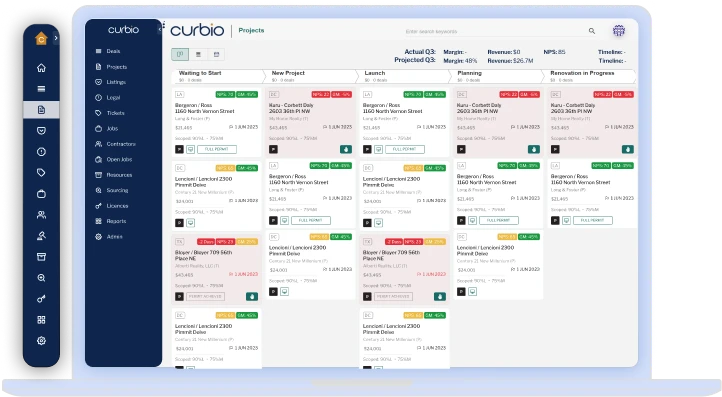Click the magnifier search icon in the header
Image resolution: width=722 pixels, height=397 pixels.
(592, 31)
